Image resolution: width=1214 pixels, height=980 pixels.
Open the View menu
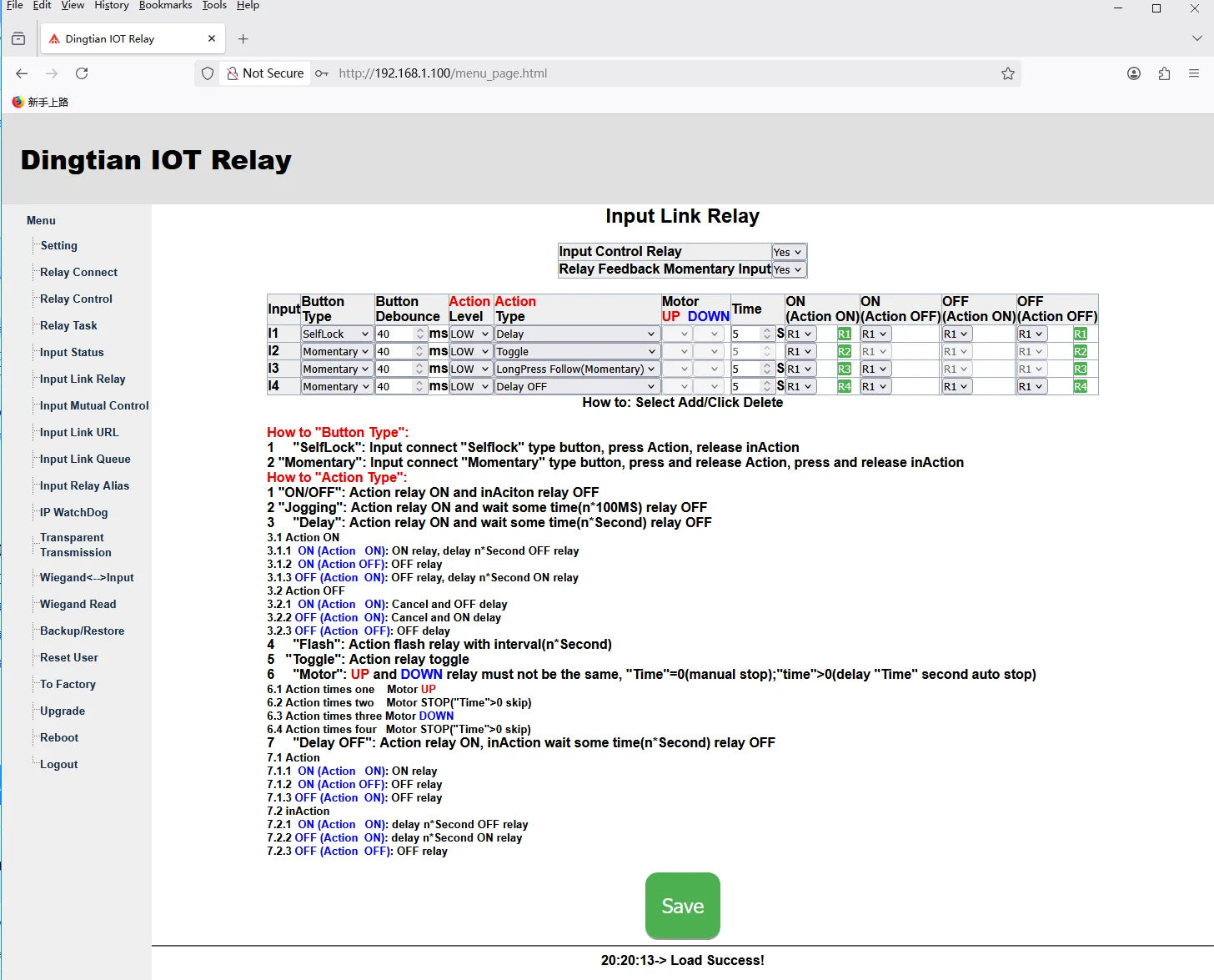[73, 5]
